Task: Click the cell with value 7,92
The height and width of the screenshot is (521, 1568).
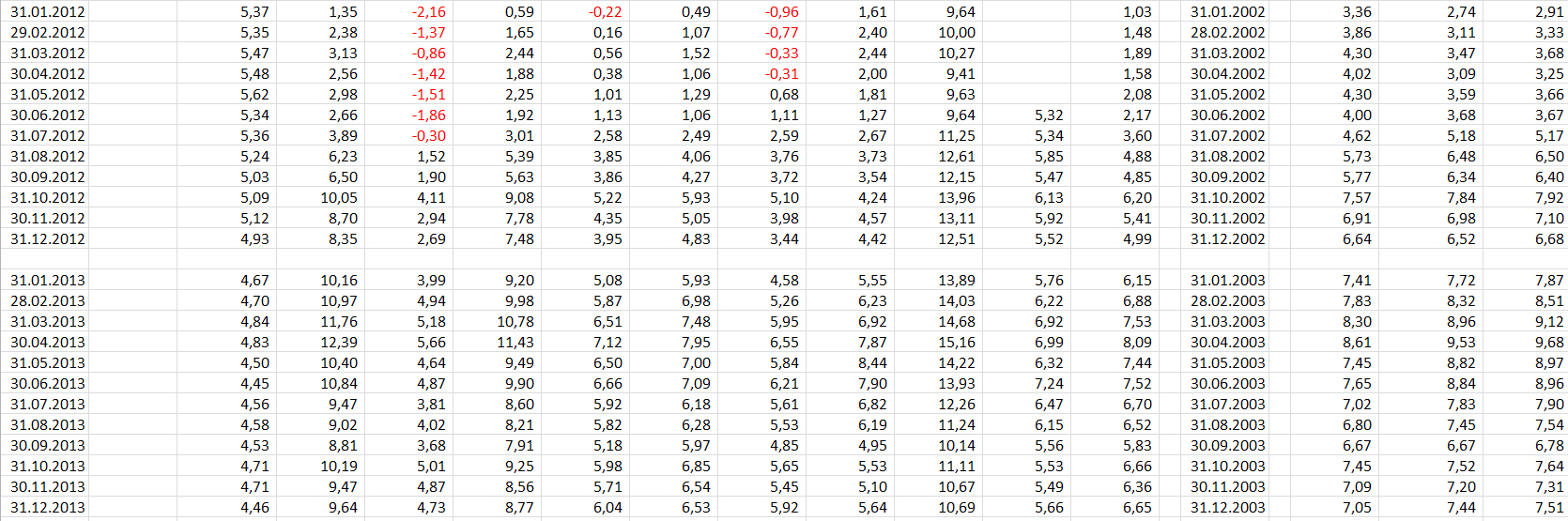Action: click(x=1549, y=198)
